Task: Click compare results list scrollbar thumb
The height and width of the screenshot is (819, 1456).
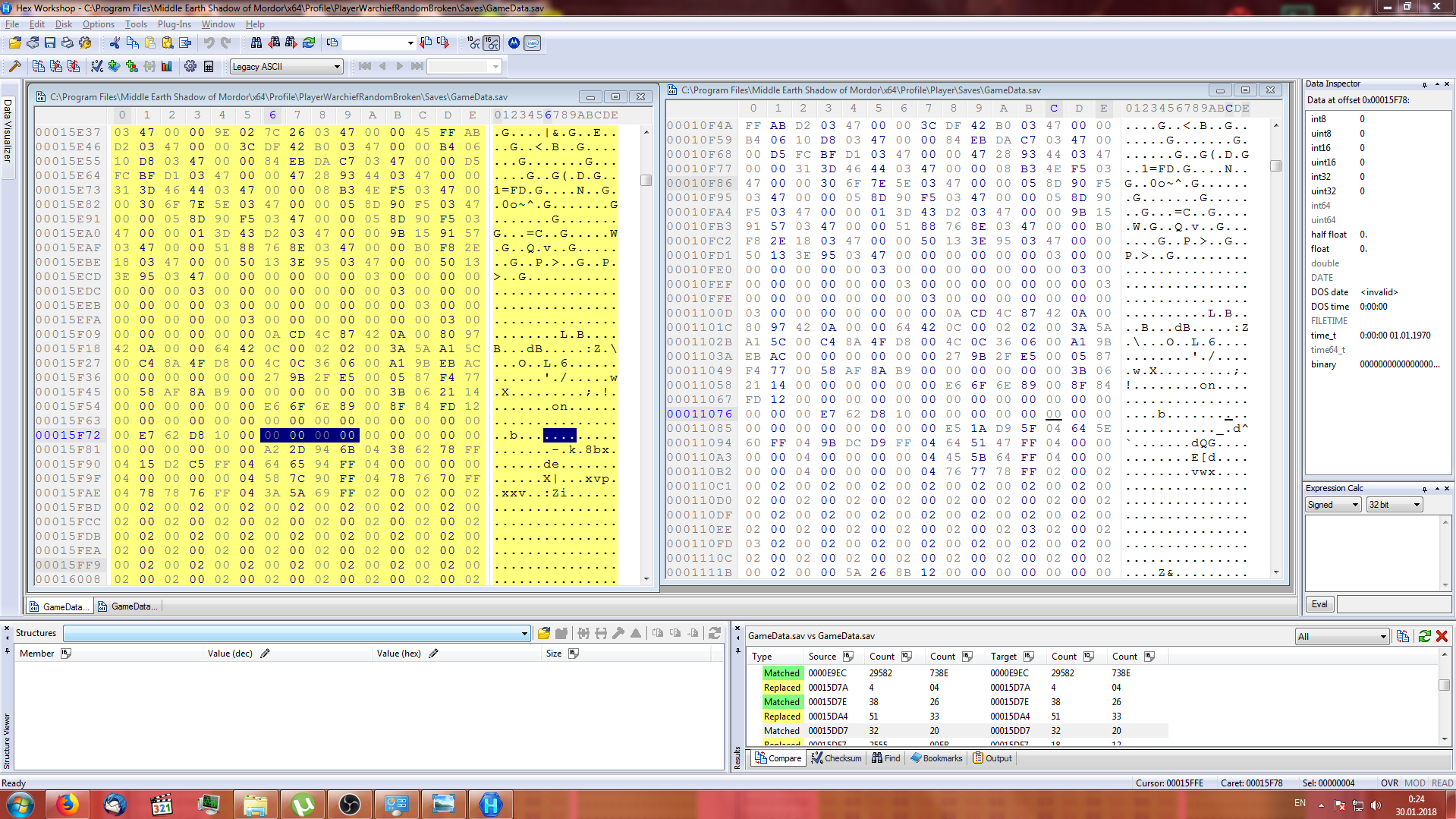Action: click(x=1444, y=685)
